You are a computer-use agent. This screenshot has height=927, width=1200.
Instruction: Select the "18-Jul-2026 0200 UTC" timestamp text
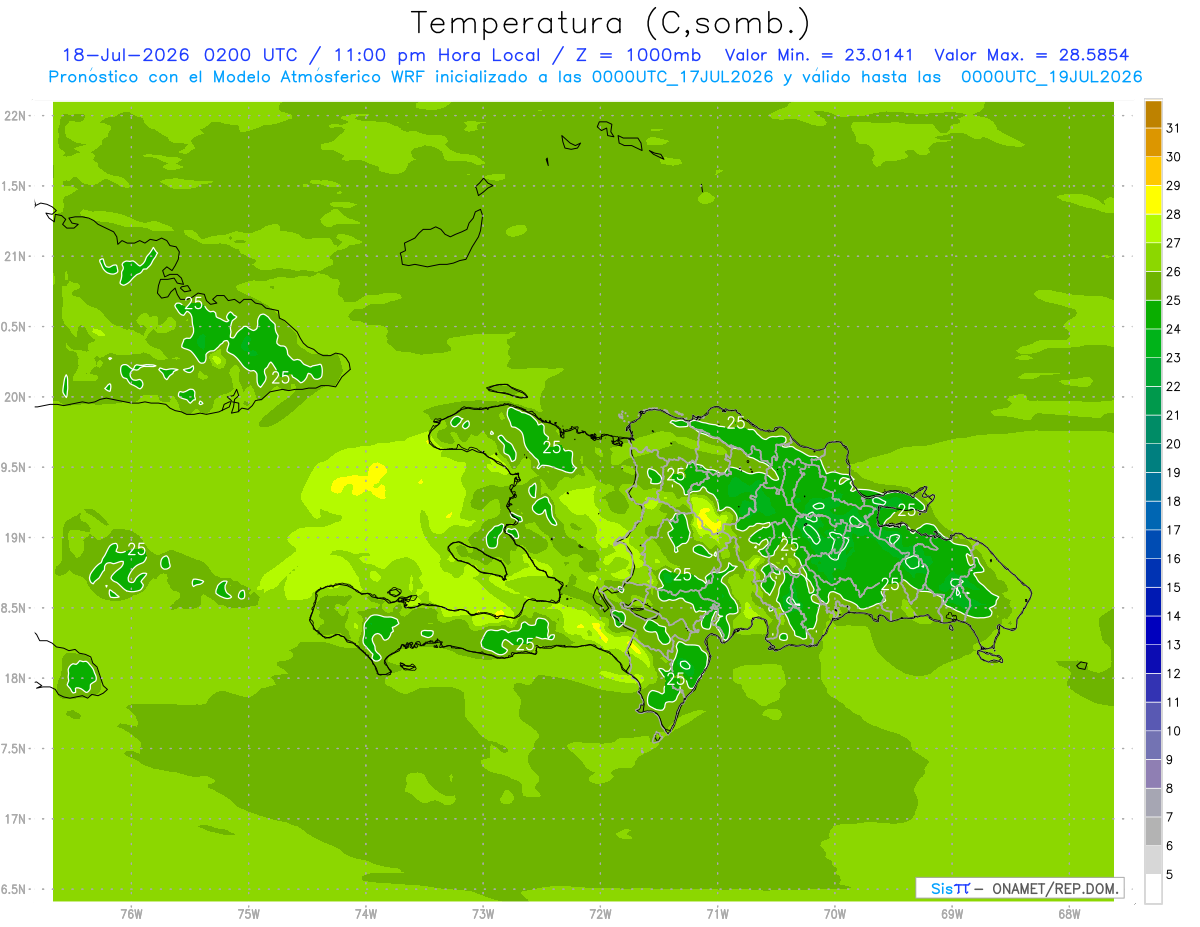pyautogui.click(x=179, y=55)
